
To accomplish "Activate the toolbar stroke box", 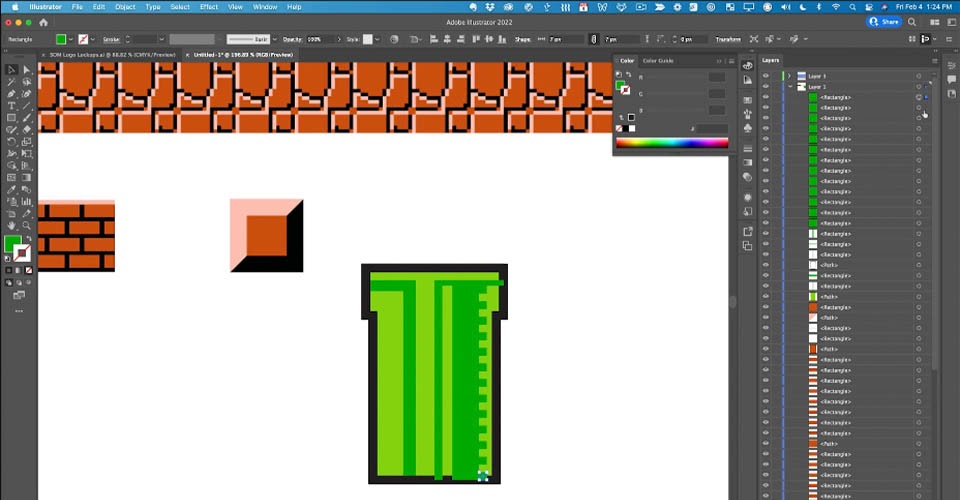I will 22,253.
